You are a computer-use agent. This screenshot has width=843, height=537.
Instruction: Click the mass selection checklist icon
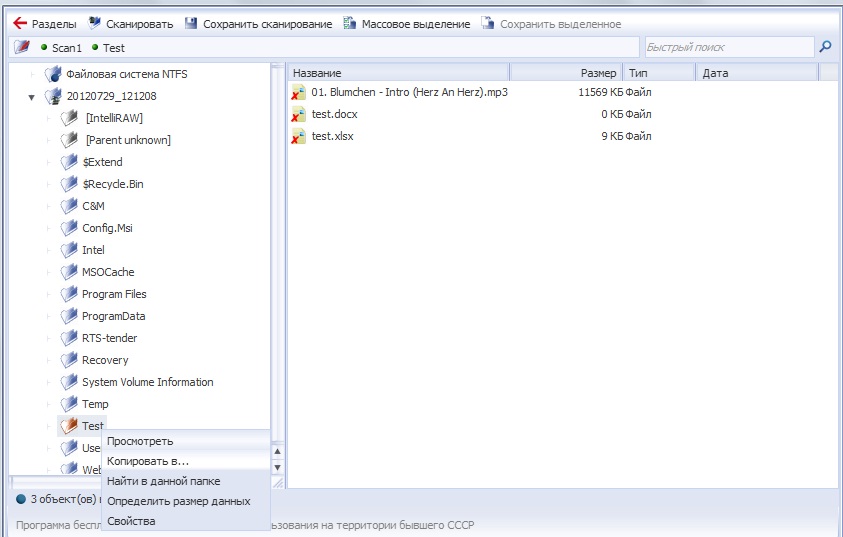point(349,23)
